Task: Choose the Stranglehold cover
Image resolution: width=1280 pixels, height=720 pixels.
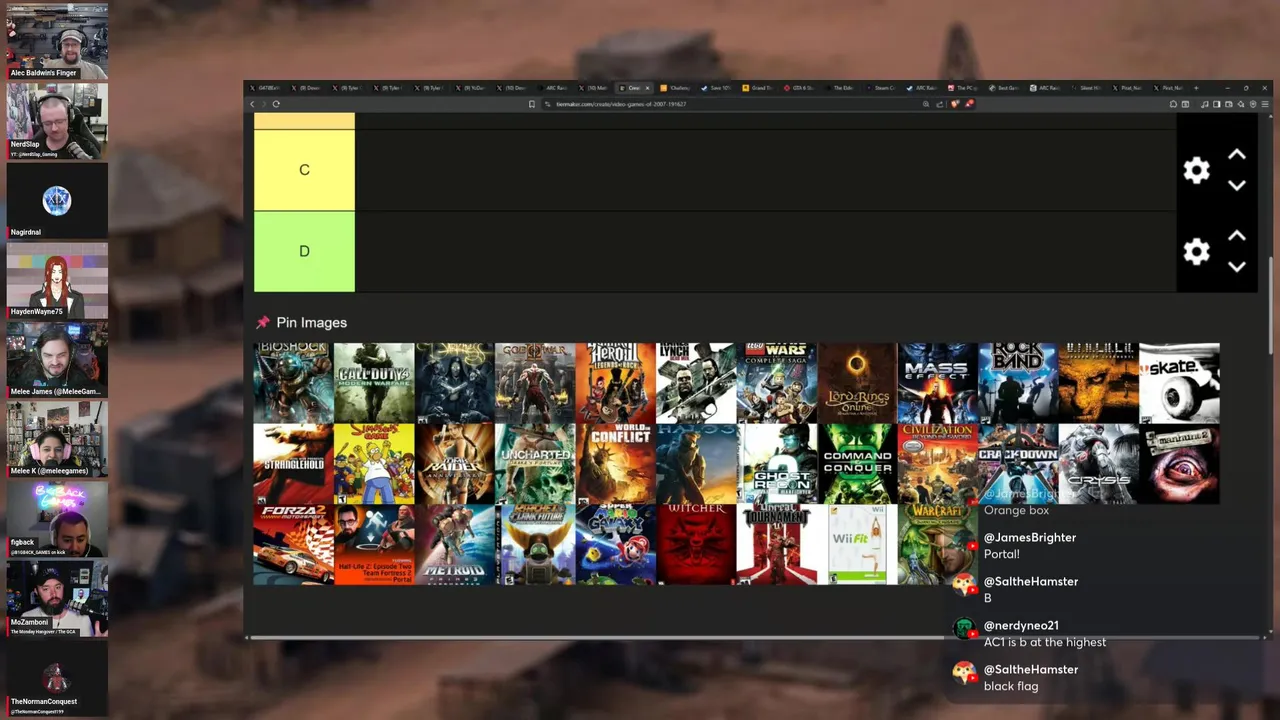Action: tap(293, 464)
